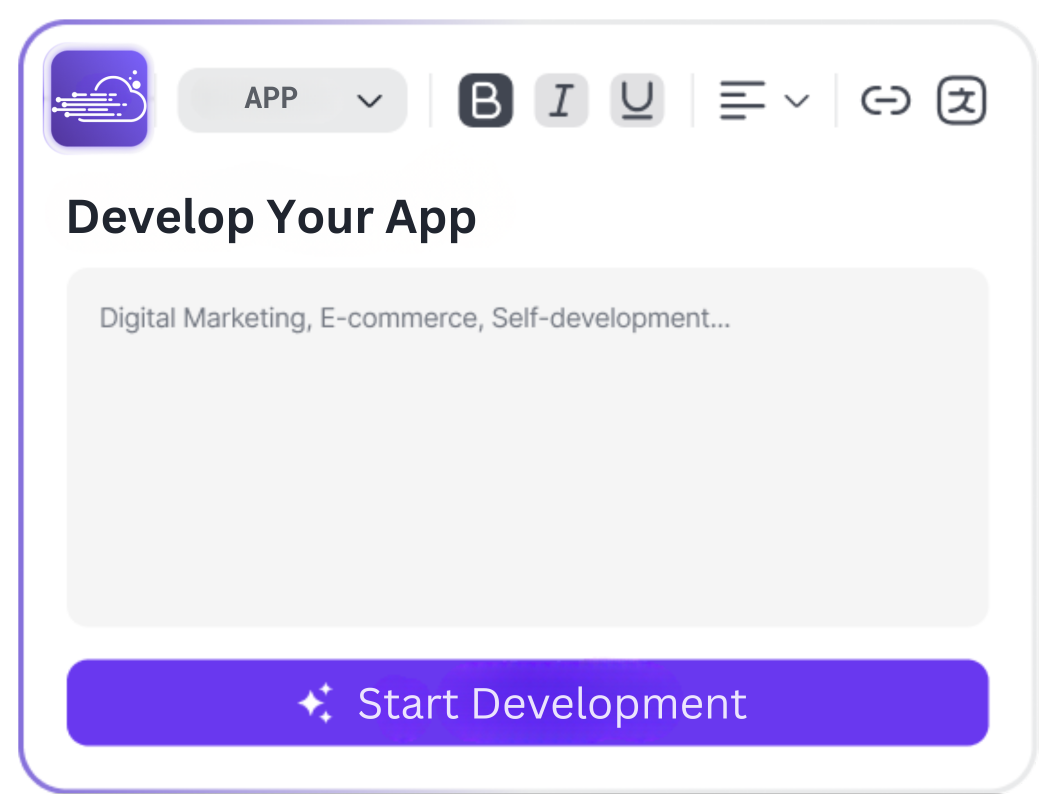This screenshot has height=808, width=1052.
Task: Hit the underlined U toolbar icon
Action: pos(637,100)
